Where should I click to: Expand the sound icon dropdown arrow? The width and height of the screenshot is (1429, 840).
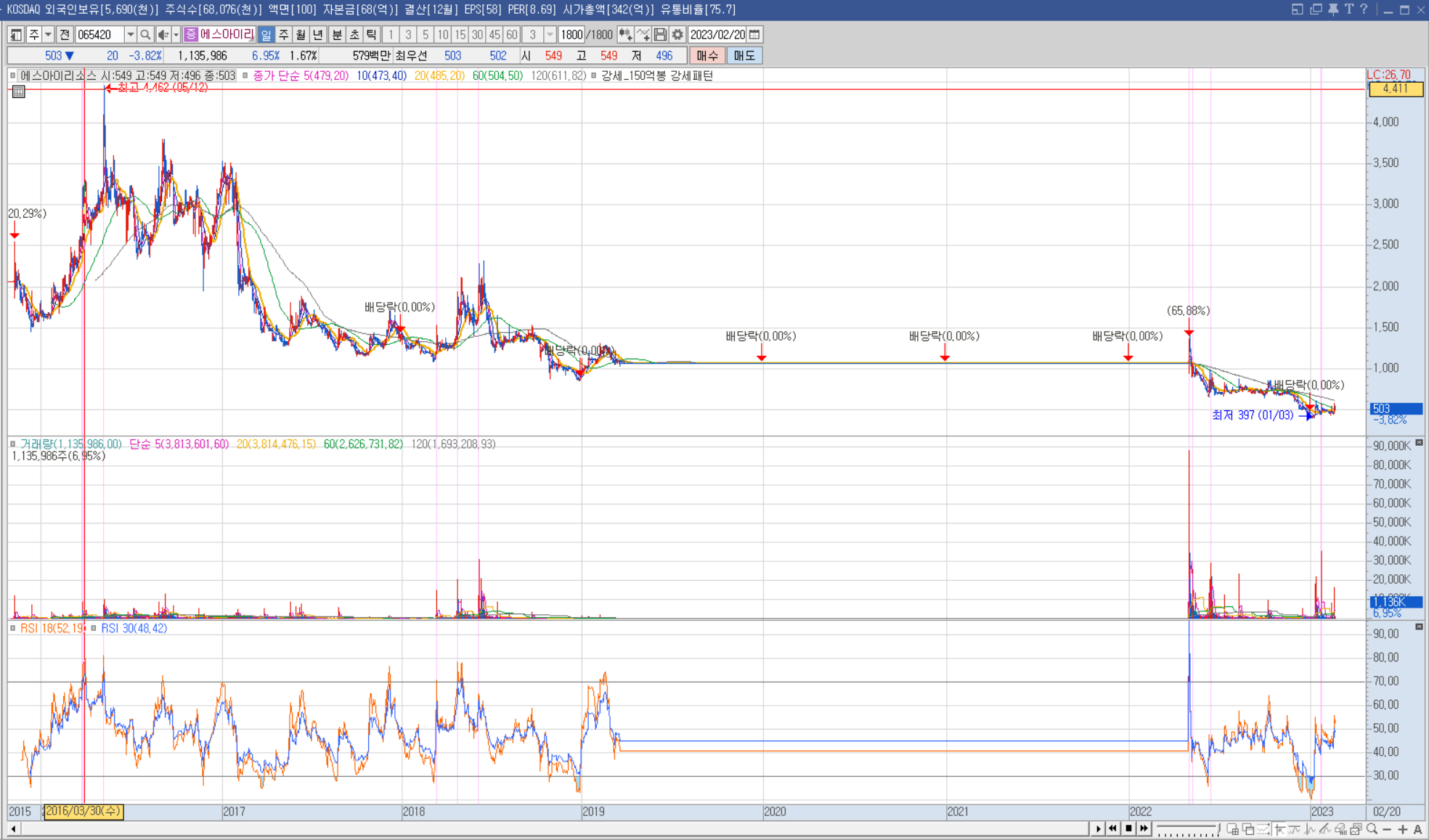(176, 35)
